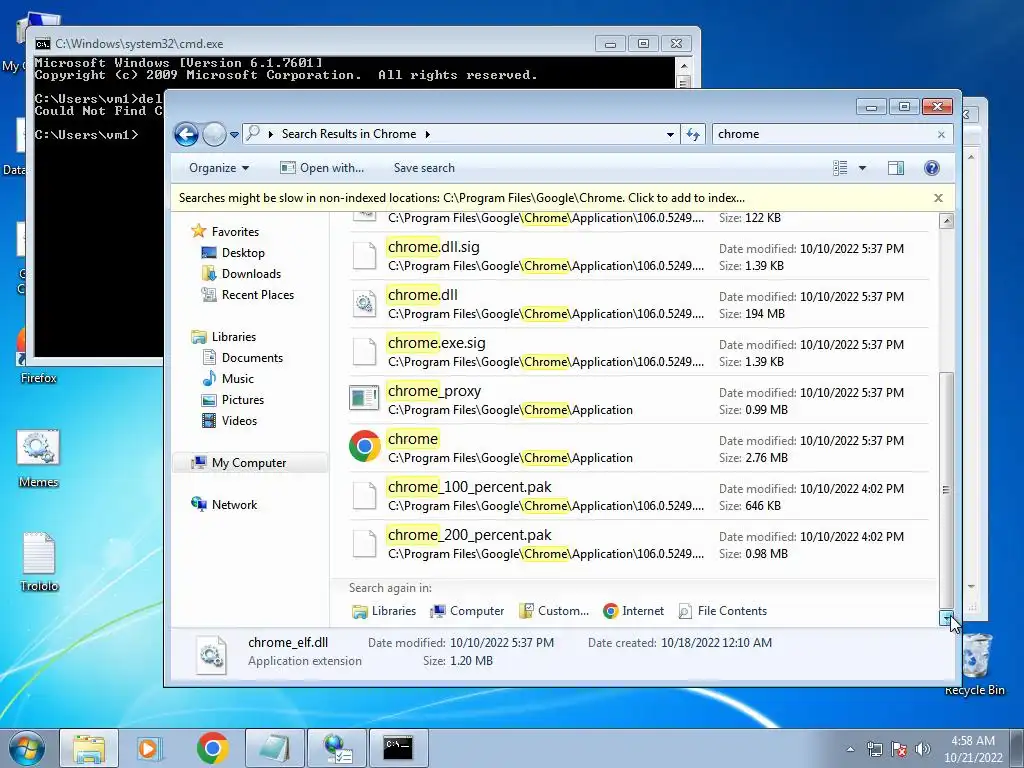This screenshot has width=1024, height=768.
Task: Switch to the cmd taskbar button
Action: coord(398,748)
